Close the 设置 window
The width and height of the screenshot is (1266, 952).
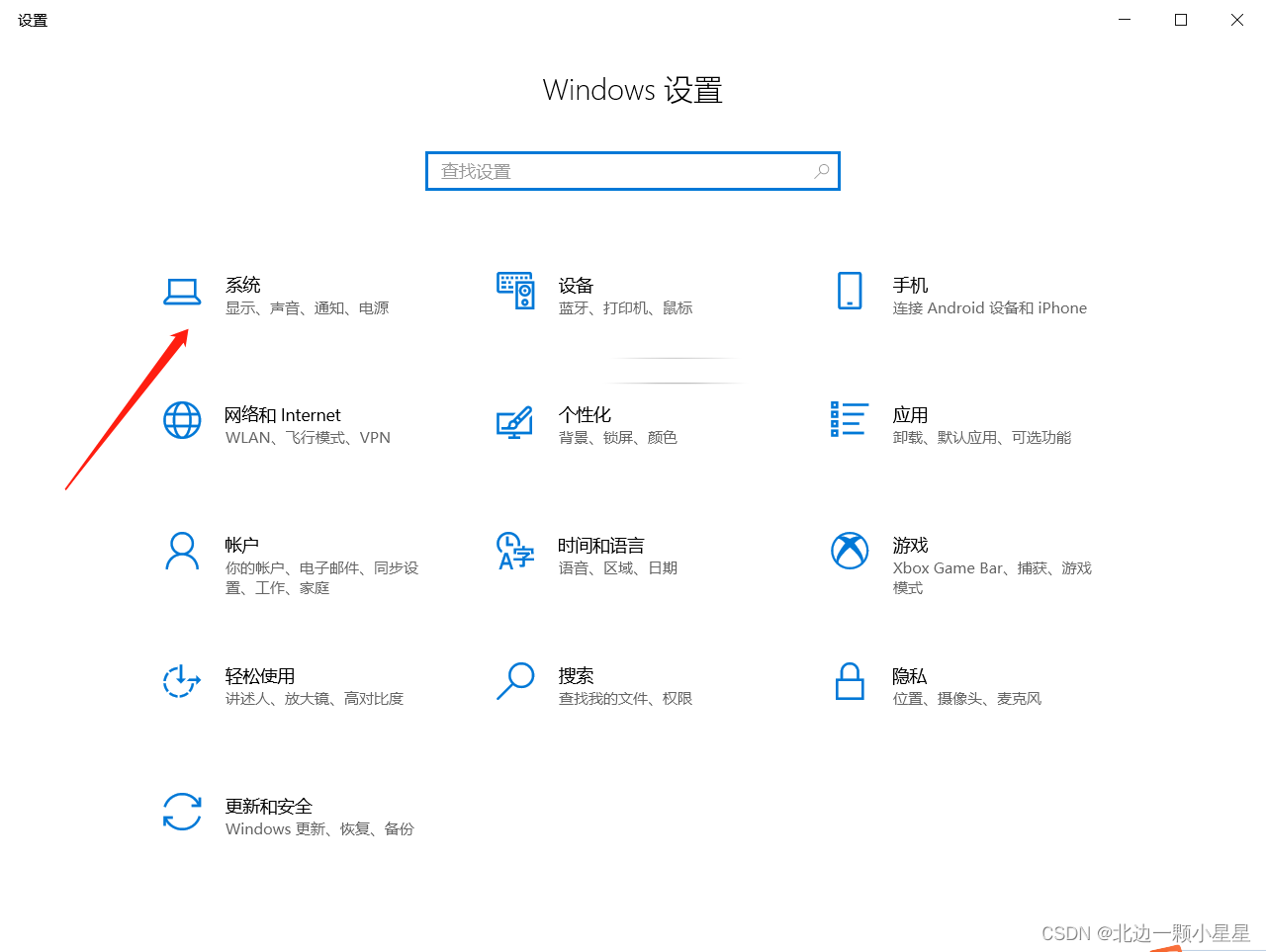1237,20
